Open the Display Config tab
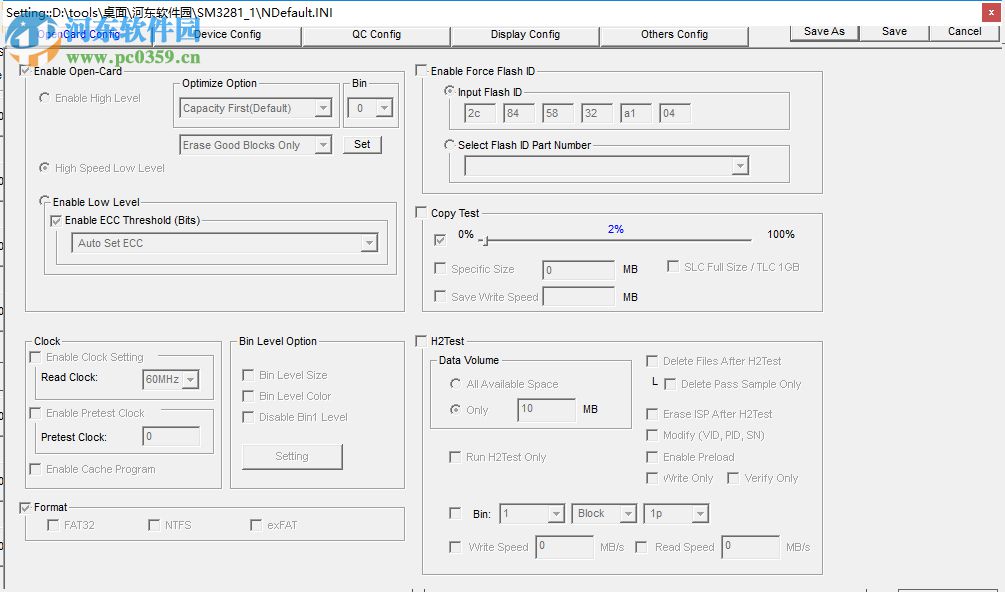This screenshot has width=1005, height=592. click(x=525, y=34)
